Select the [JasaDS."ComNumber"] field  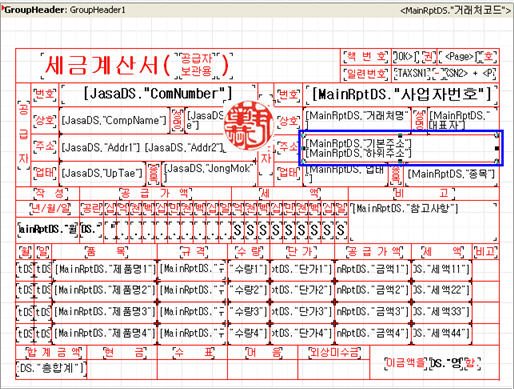click(158, 94)
